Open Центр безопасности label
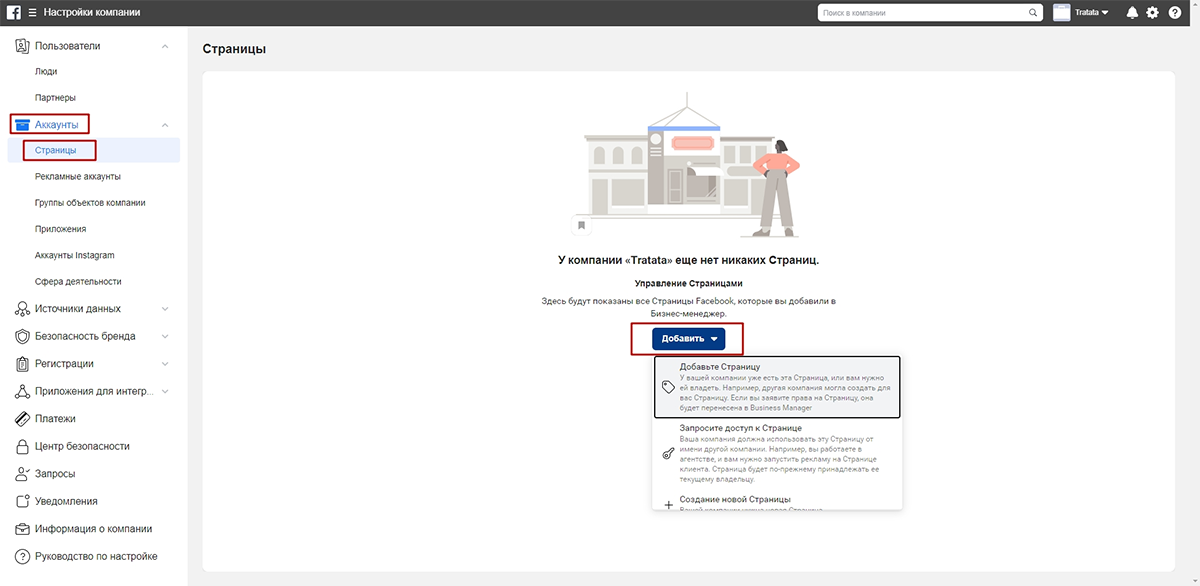The image size is (1200, 586). (82, 446)
